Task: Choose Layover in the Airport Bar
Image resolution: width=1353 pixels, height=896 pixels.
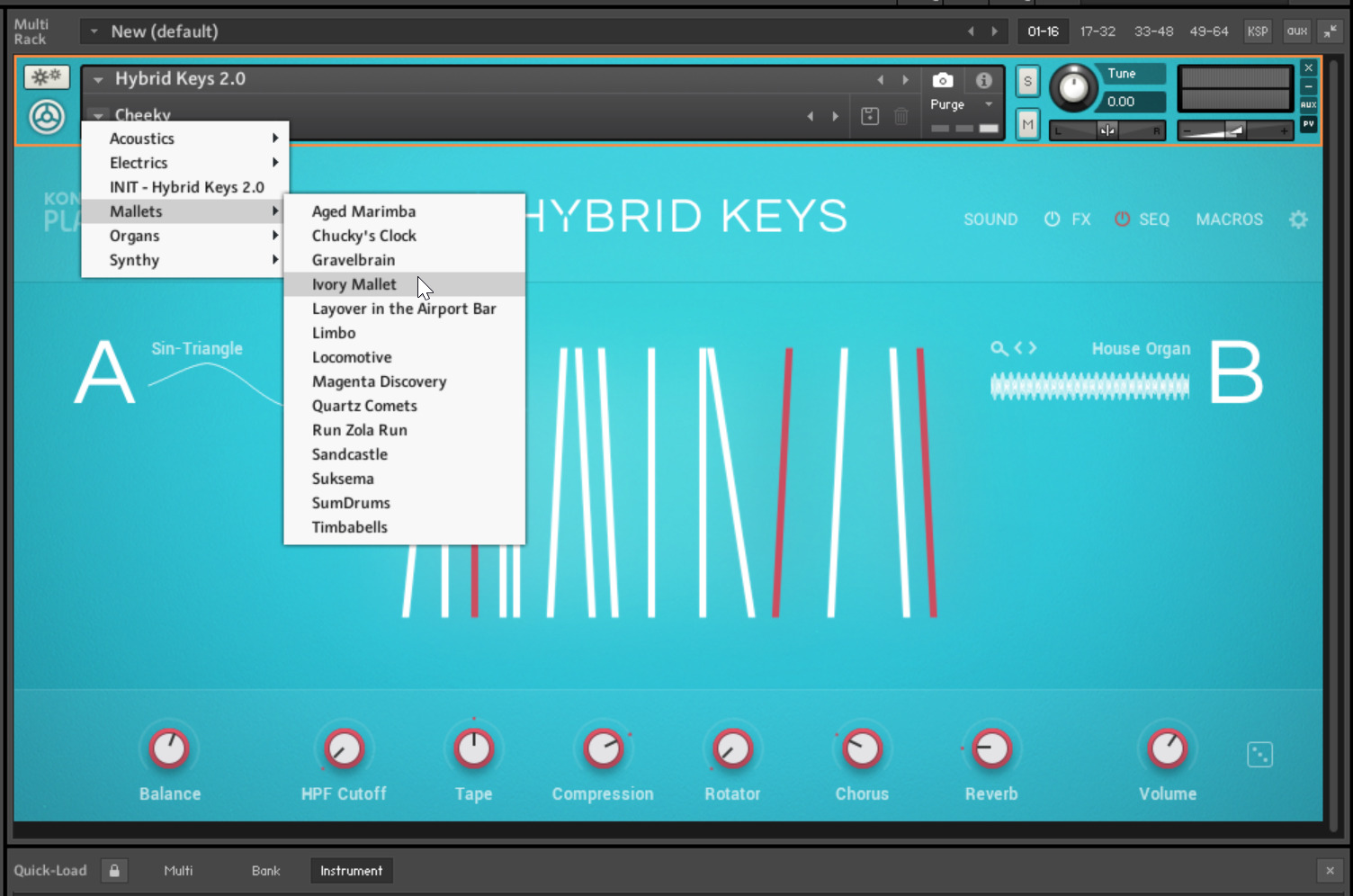Action: (404, 309)
